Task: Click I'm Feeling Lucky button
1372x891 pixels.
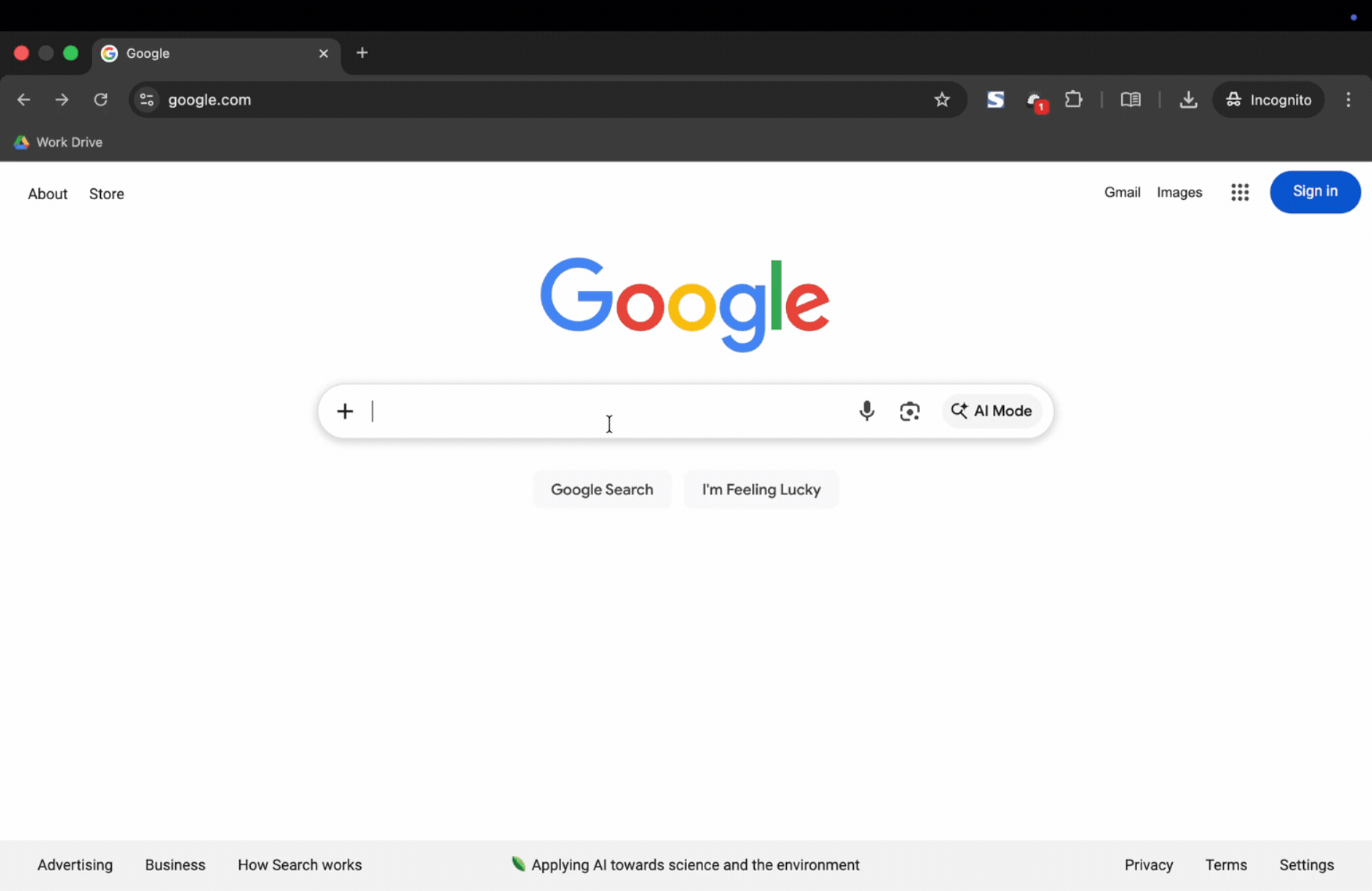Action: coord(761,489)
